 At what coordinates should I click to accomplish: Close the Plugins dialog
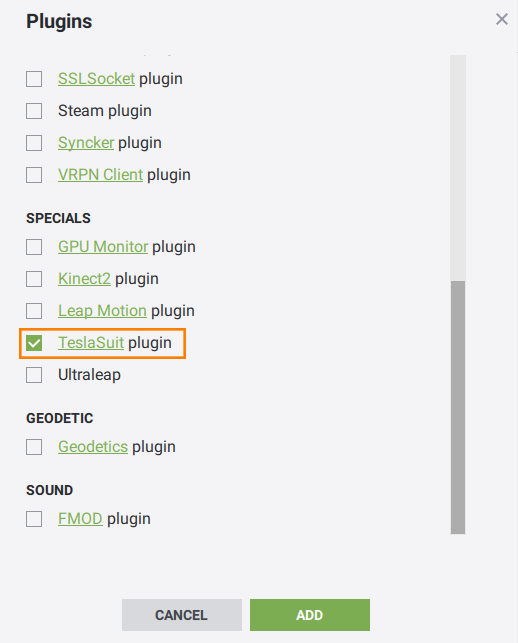coord(502,19)
